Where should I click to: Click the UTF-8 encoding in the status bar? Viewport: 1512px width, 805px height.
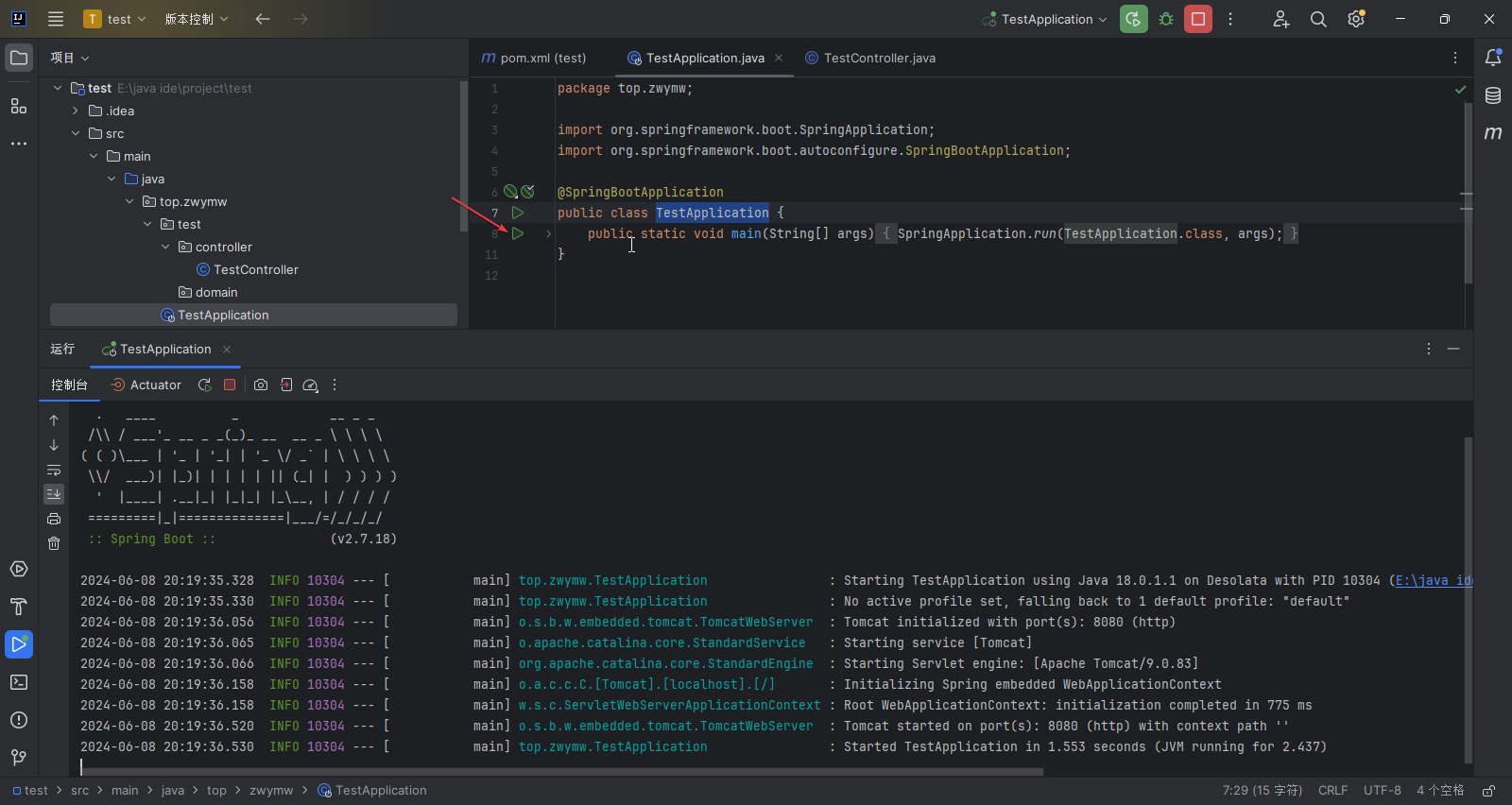tap(1383, 791)
